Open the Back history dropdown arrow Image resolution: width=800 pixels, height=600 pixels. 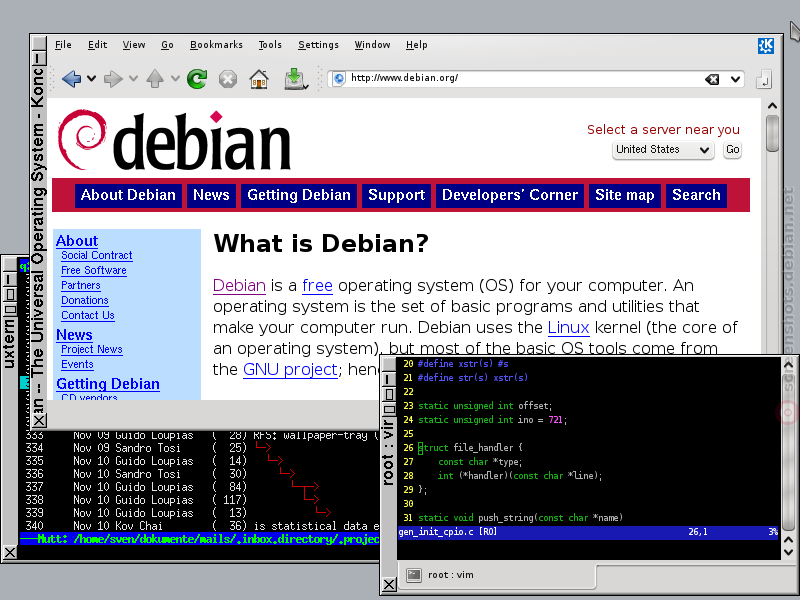(91, 79)
